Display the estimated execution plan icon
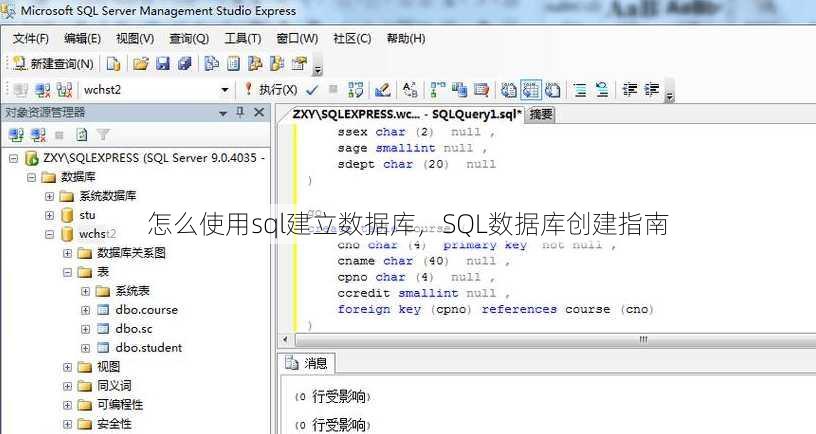The width and height of the screenshot is (816, 434). coord(356,90)
